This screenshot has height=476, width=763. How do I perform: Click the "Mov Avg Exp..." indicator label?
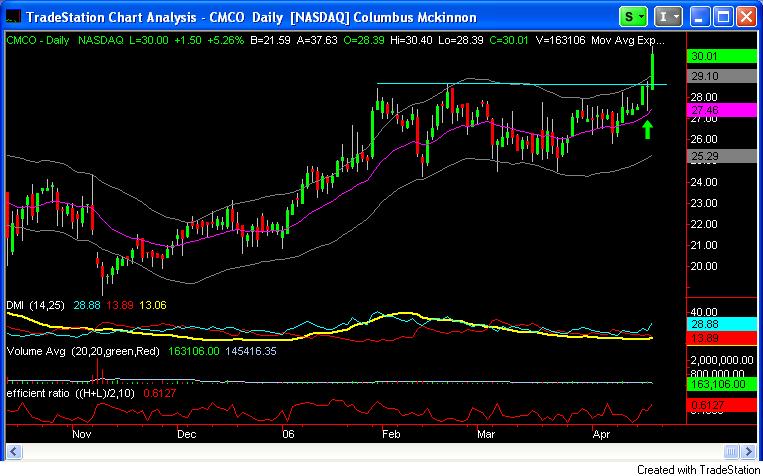coord(628,40)
